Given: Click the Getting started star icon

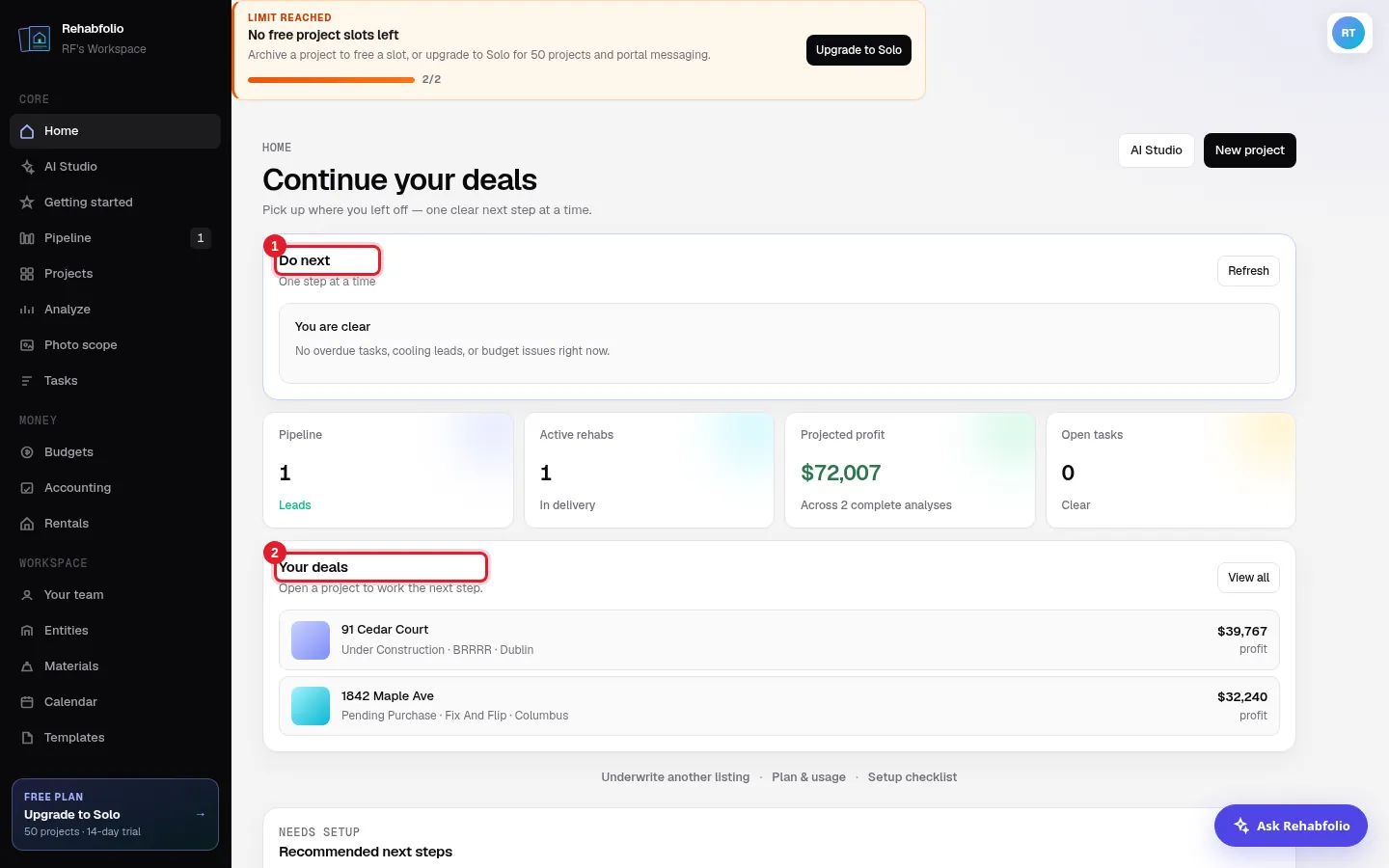Looking at the screenshot, I should tap(27, 203).
